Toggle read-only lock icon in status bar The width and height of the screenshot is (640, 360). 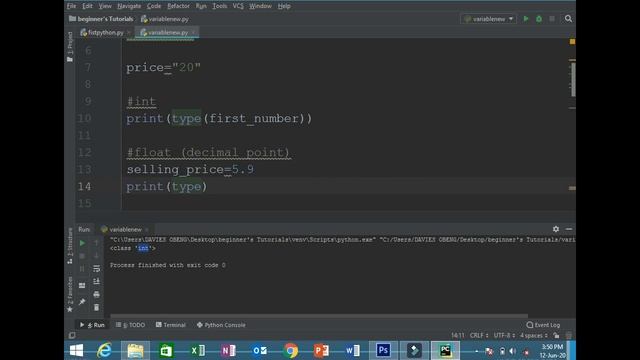click(x=556, y=336)
